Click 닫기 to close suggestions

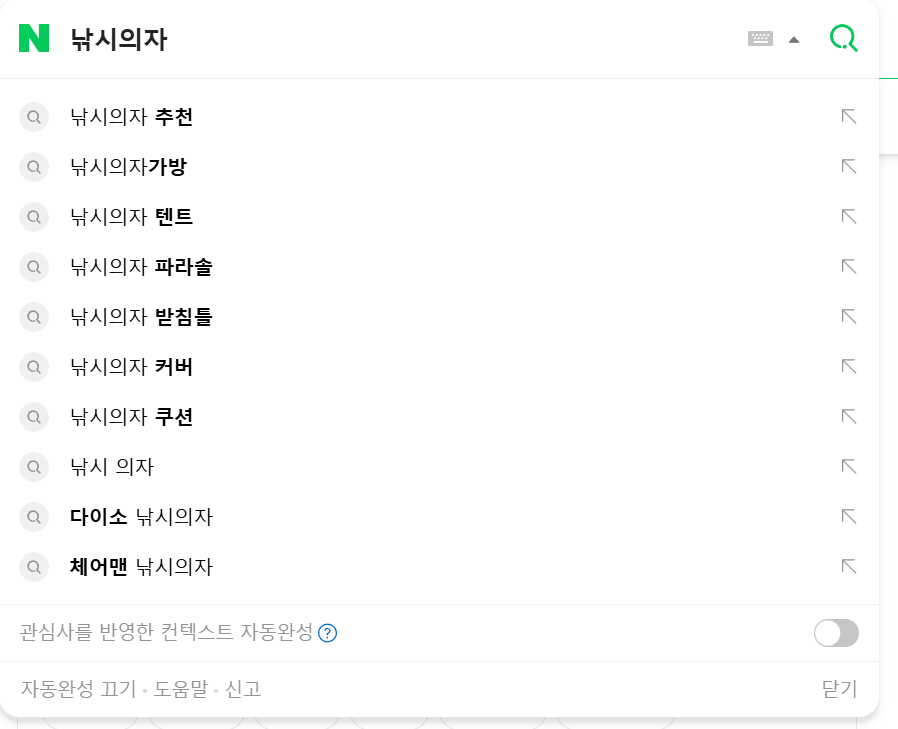tap(839, 688)
